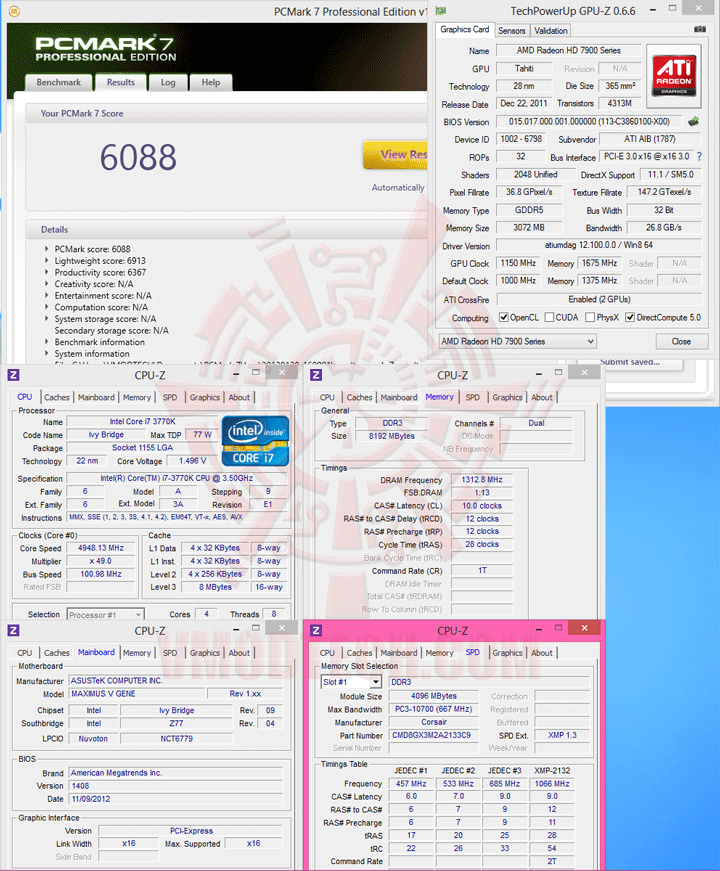The image size is (720, 871).
Task: Open Memory tab in the CPU-Z Mainboard window
Action: 137,653
